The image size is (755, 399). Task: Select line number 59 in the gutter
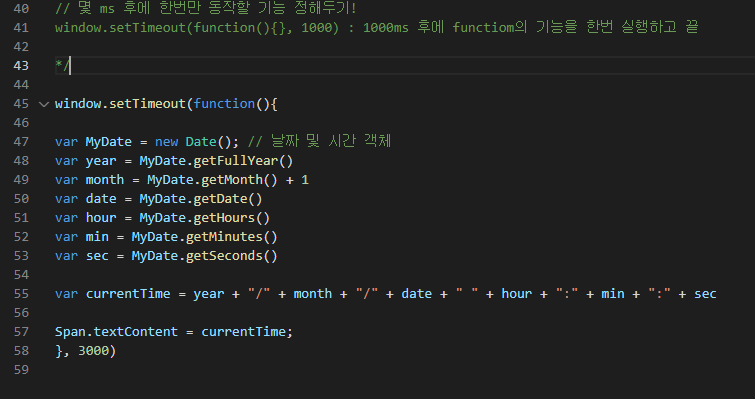click(21, 370)
